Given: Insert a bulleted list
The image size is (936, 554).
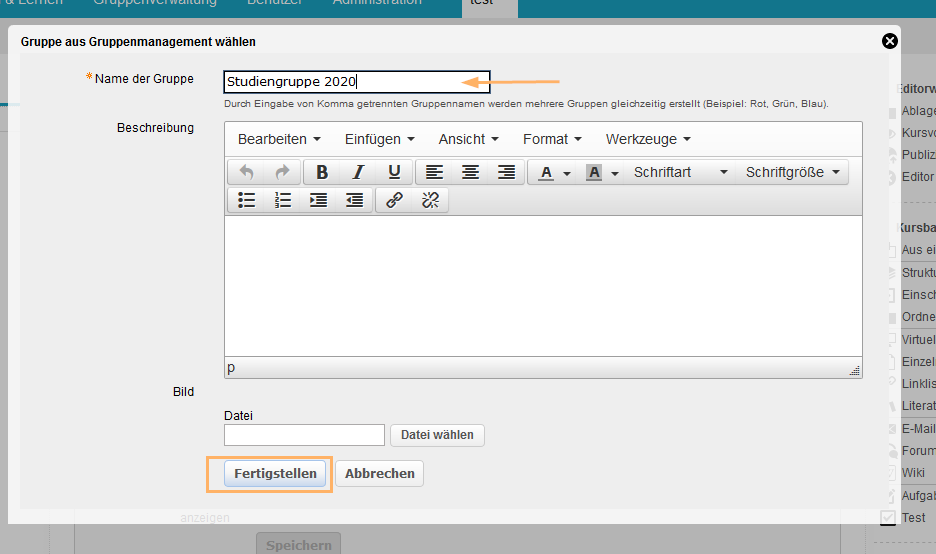Looking at the screenshot, I should click(x=246, y=200).
